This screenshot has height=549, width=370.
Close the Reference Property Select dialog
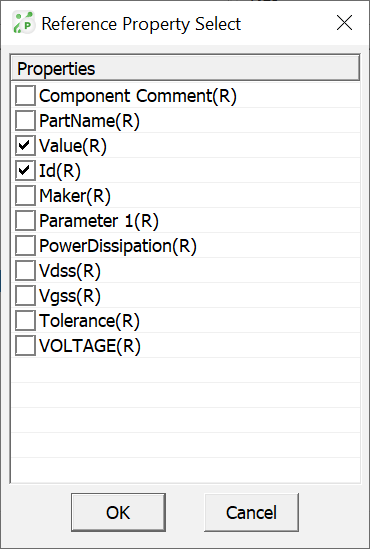[344, 23]
